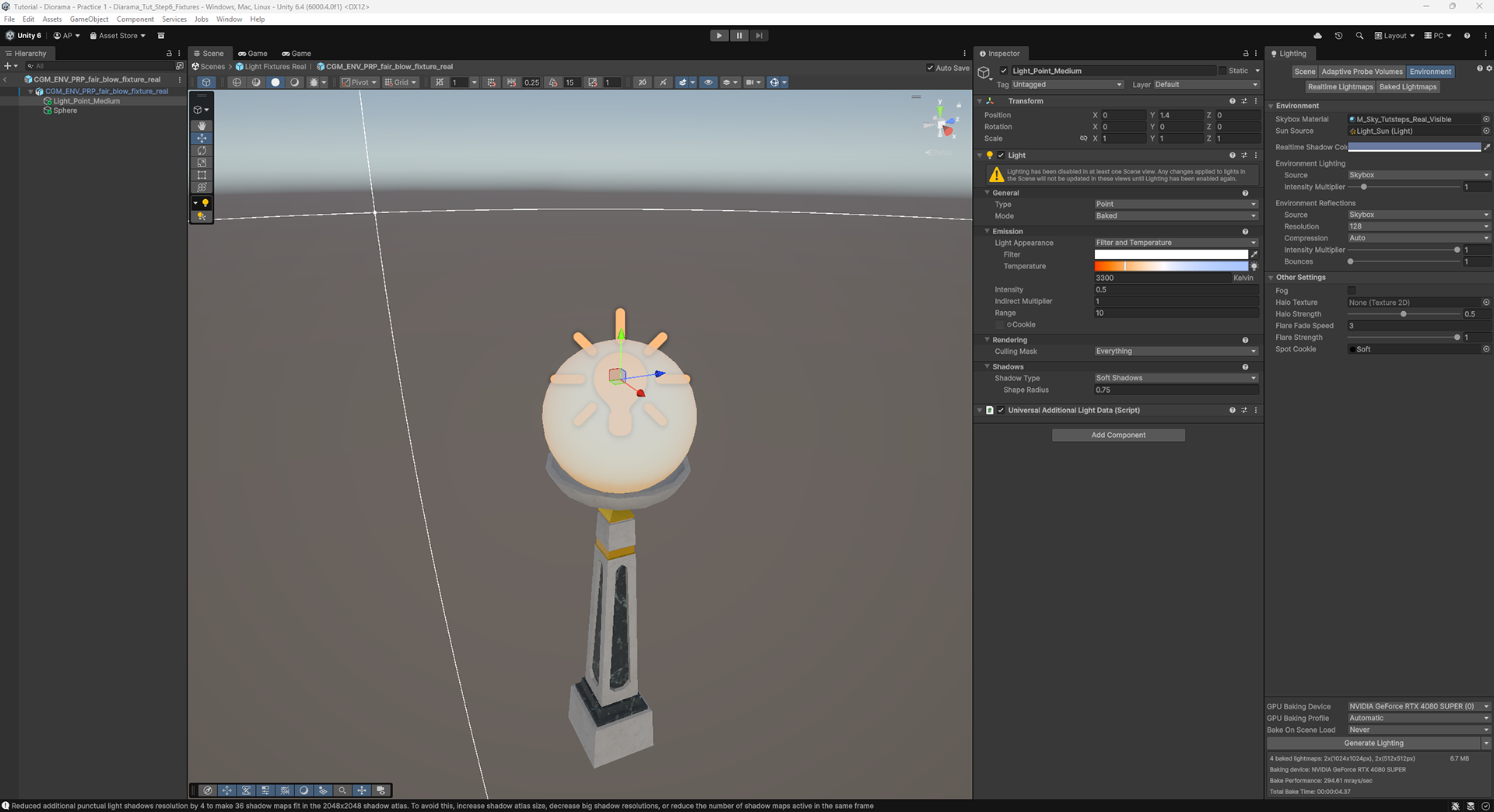Viewport: 1494px width, 812px height.
Task: Open Transform component presets icon
Action: [x=1244, y=101]
